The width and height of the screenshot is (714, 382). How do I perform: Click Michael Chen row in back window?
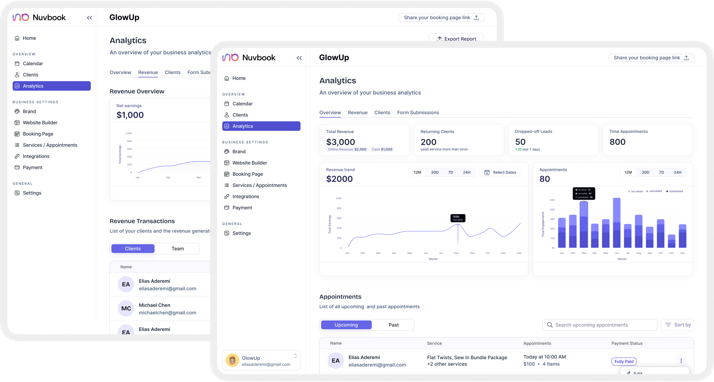[x=160, y=309]
